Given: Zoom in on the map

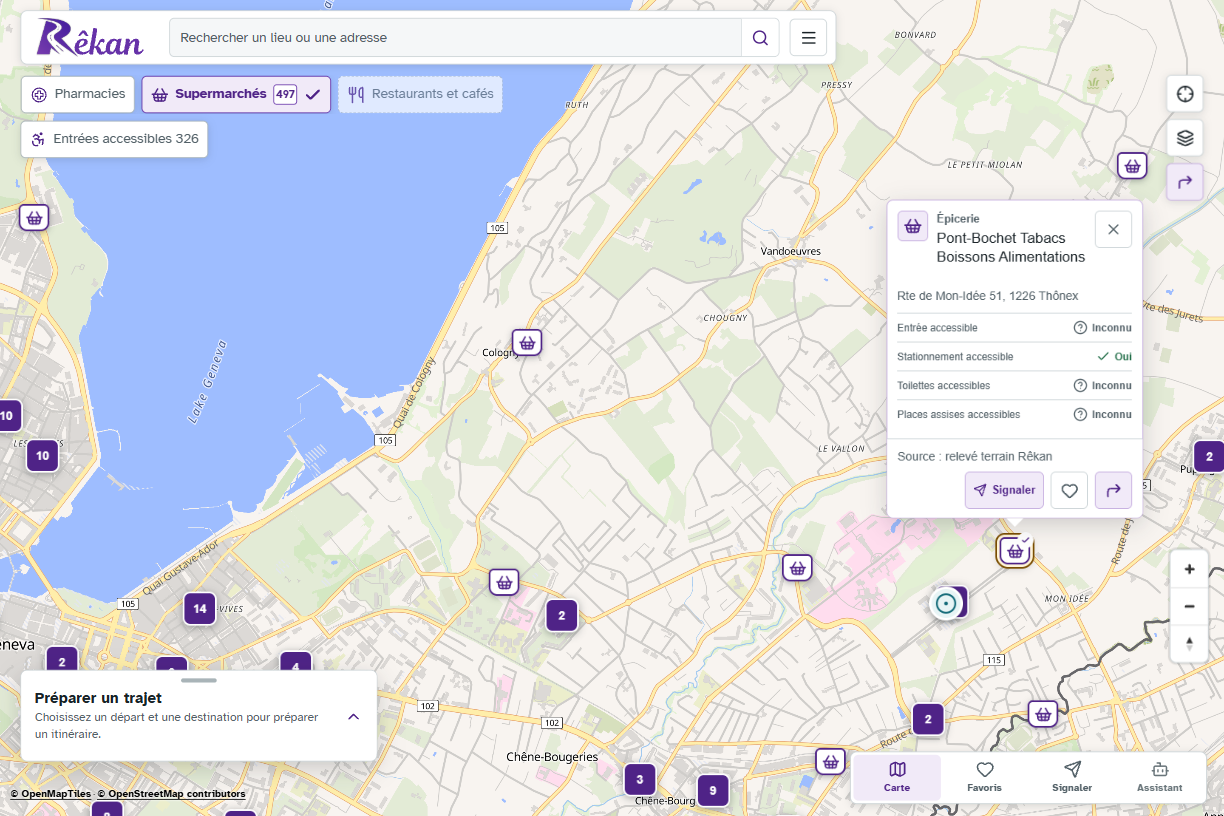Looking at the screenshot, I should [x=1189, y=570].
